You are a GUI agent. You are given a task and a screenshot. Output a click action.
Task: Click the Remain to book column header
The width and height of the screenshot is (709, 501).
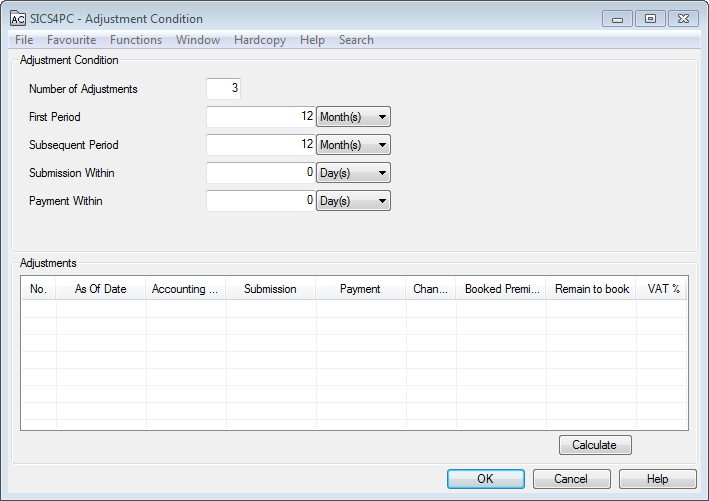[592, 289]
